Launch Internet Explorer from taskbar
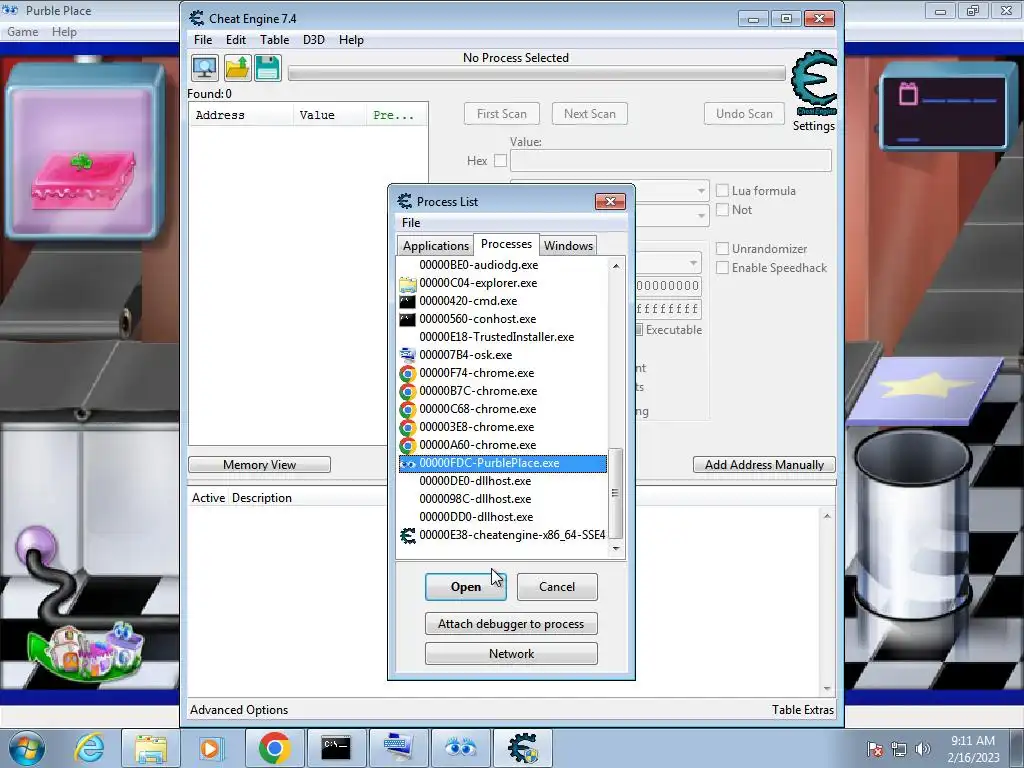Screen dimensions: 1024x768 [x=89, y=748]
